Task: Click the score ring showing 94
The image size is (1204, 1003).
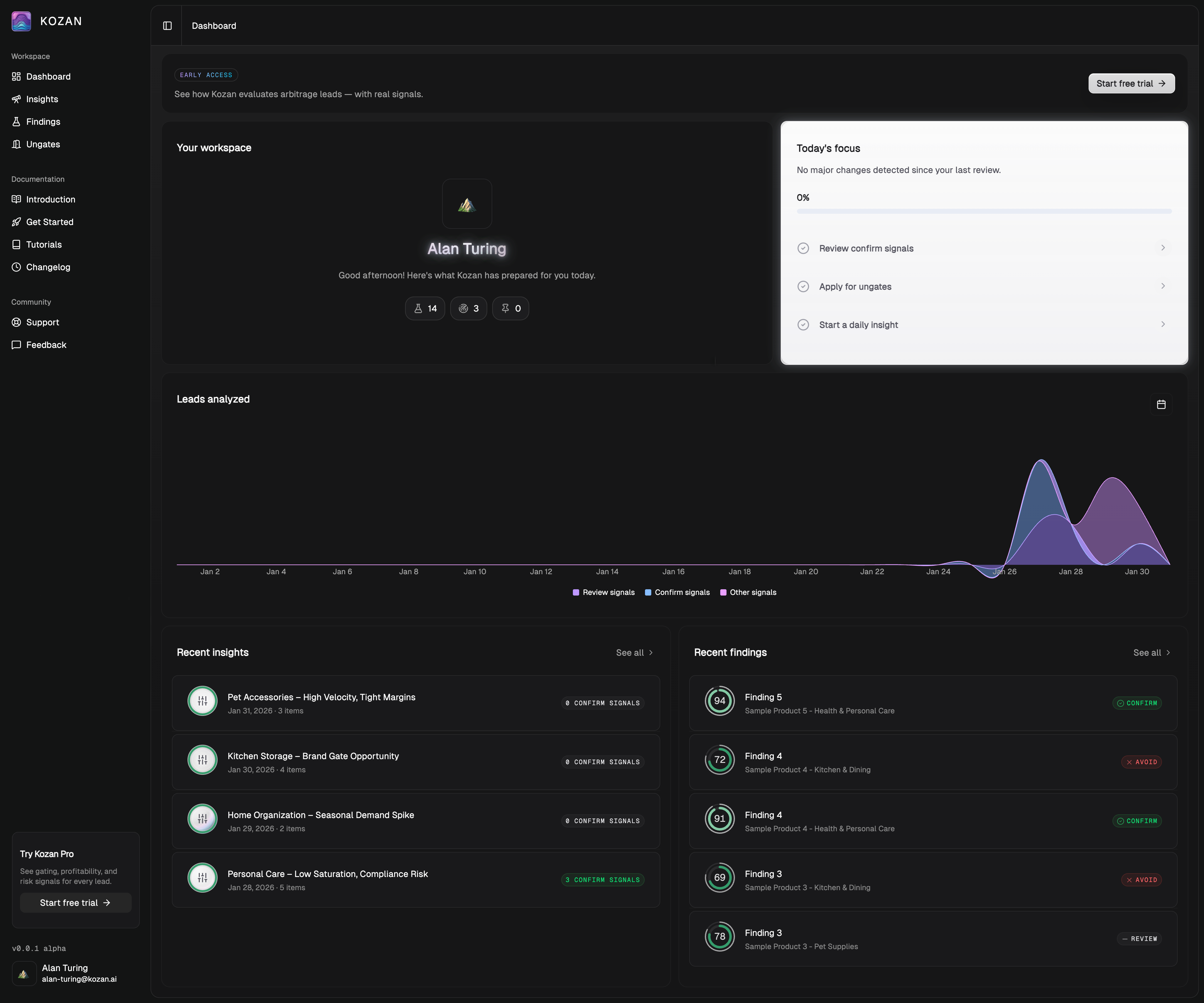Action: 720,701
